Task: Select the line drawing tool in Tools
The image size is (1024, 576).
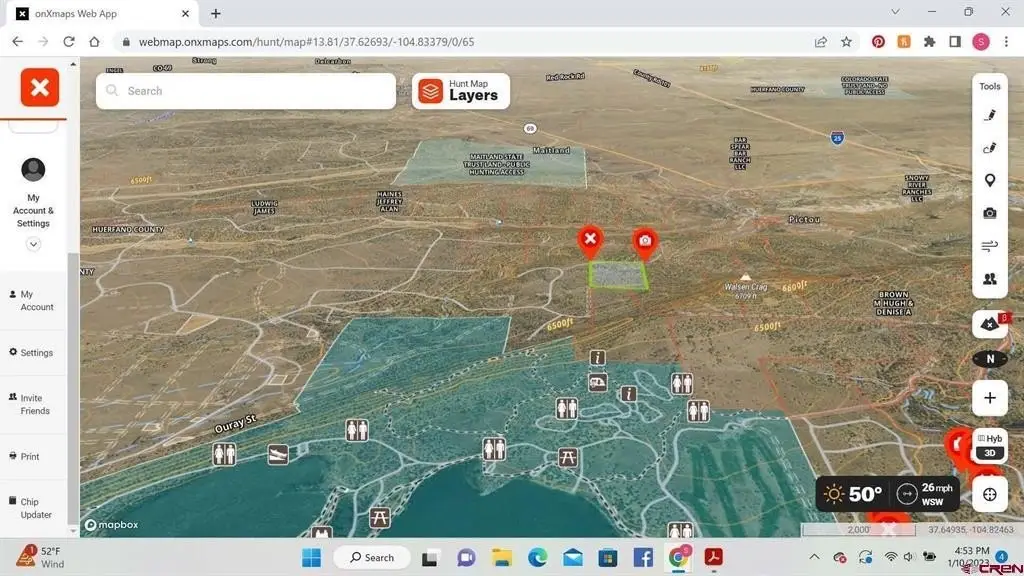Action: click(990, 115)
